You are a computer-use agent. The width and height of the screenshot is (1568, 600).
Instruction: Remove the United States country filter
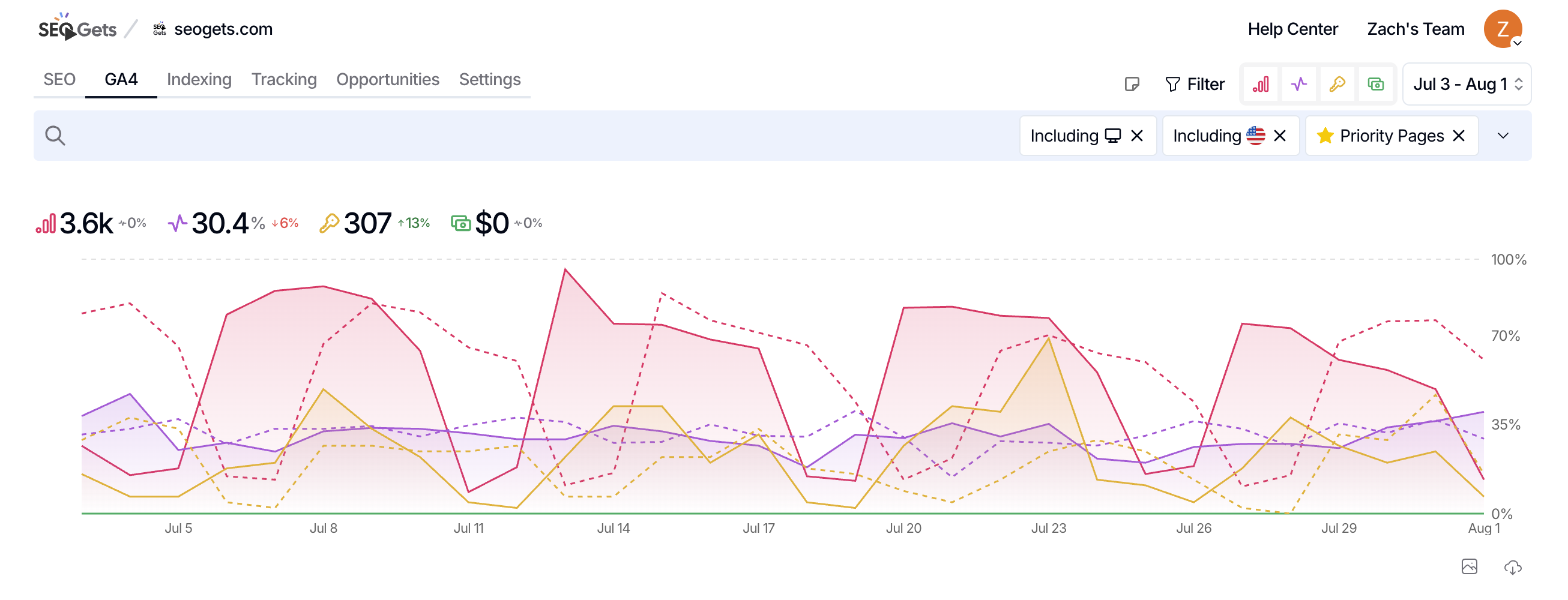[1280, 136]
